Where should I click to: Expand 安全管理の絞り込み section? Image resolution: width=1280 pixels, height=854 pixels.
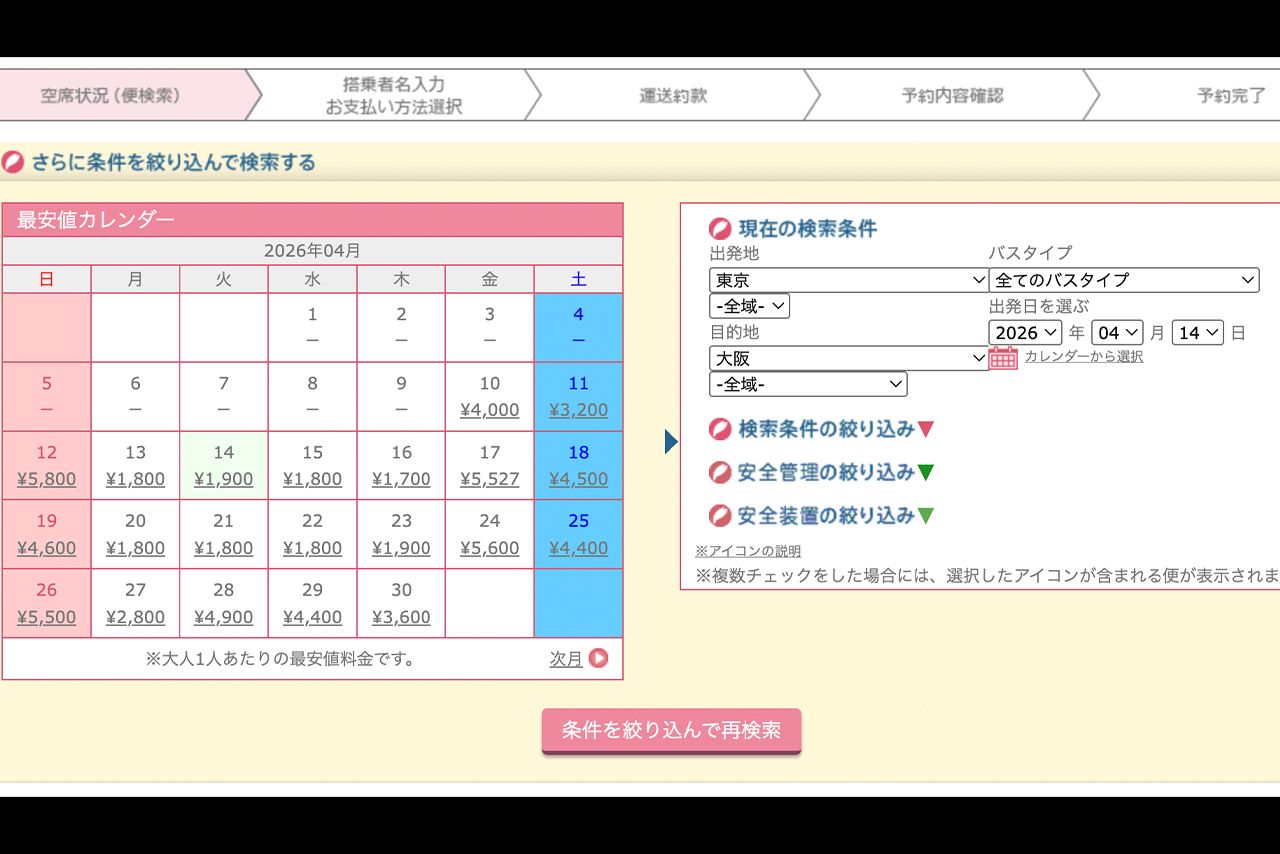coord(821,472)
